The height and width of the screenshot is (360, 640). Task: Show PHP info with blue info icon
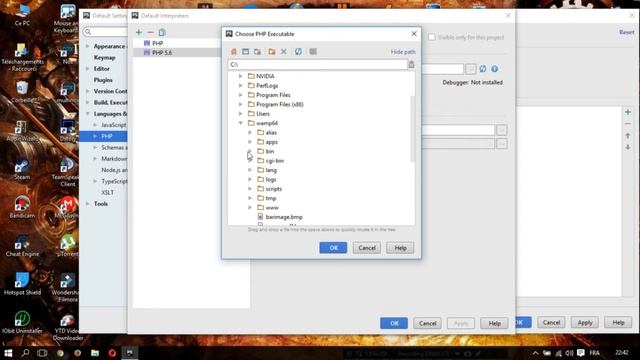point(495,69)
